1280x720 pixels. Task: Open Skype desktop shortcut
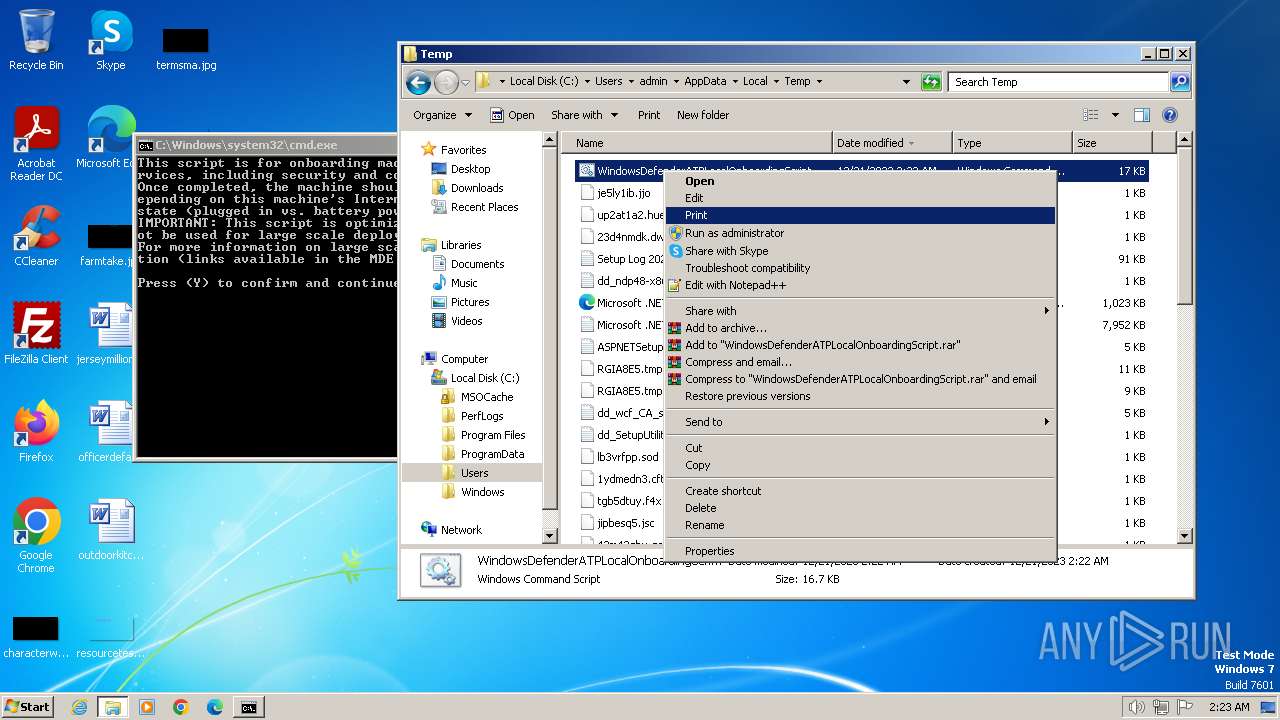point(110,40)
